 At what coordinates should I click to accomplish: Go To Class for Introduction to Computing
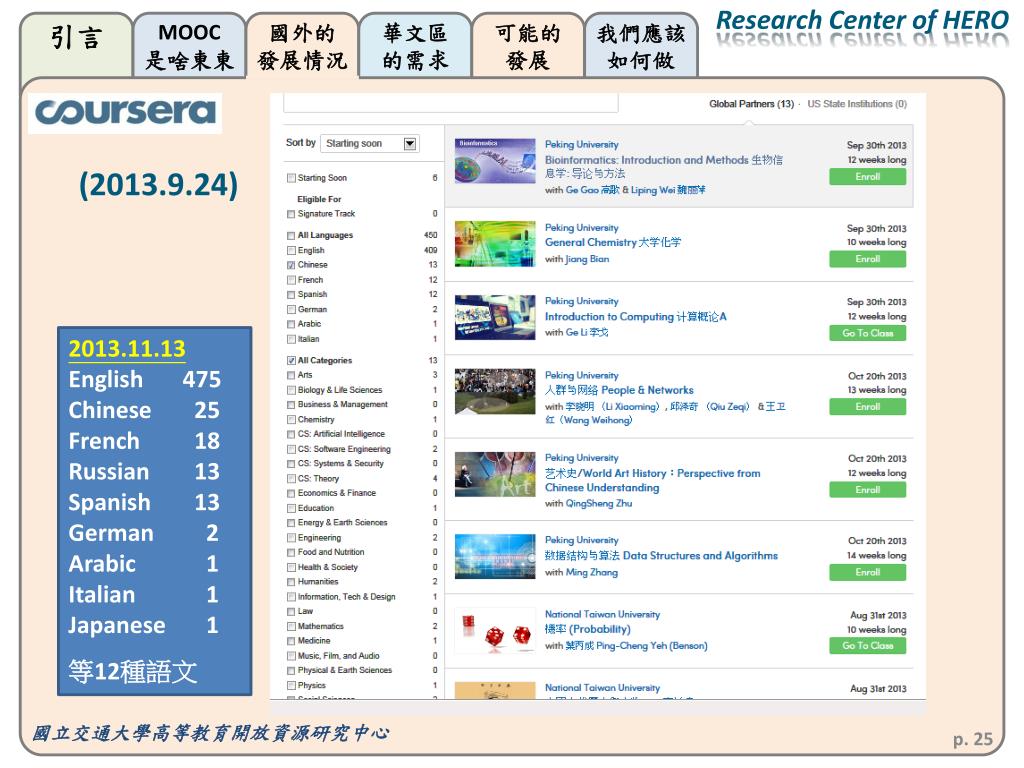pos(867,334)
